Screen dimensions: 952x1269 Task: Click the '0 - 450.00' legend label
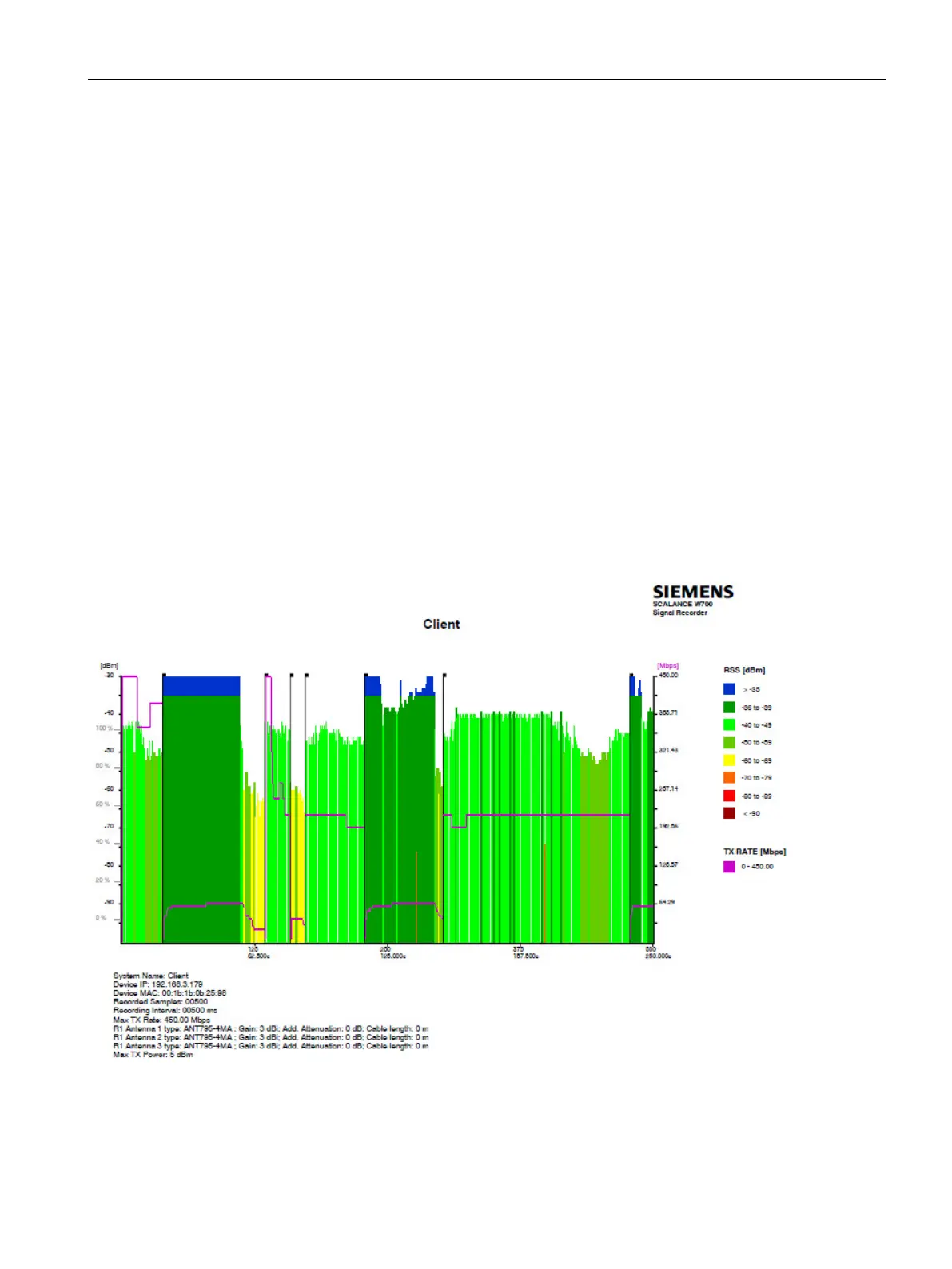click(x=757, y=867)
